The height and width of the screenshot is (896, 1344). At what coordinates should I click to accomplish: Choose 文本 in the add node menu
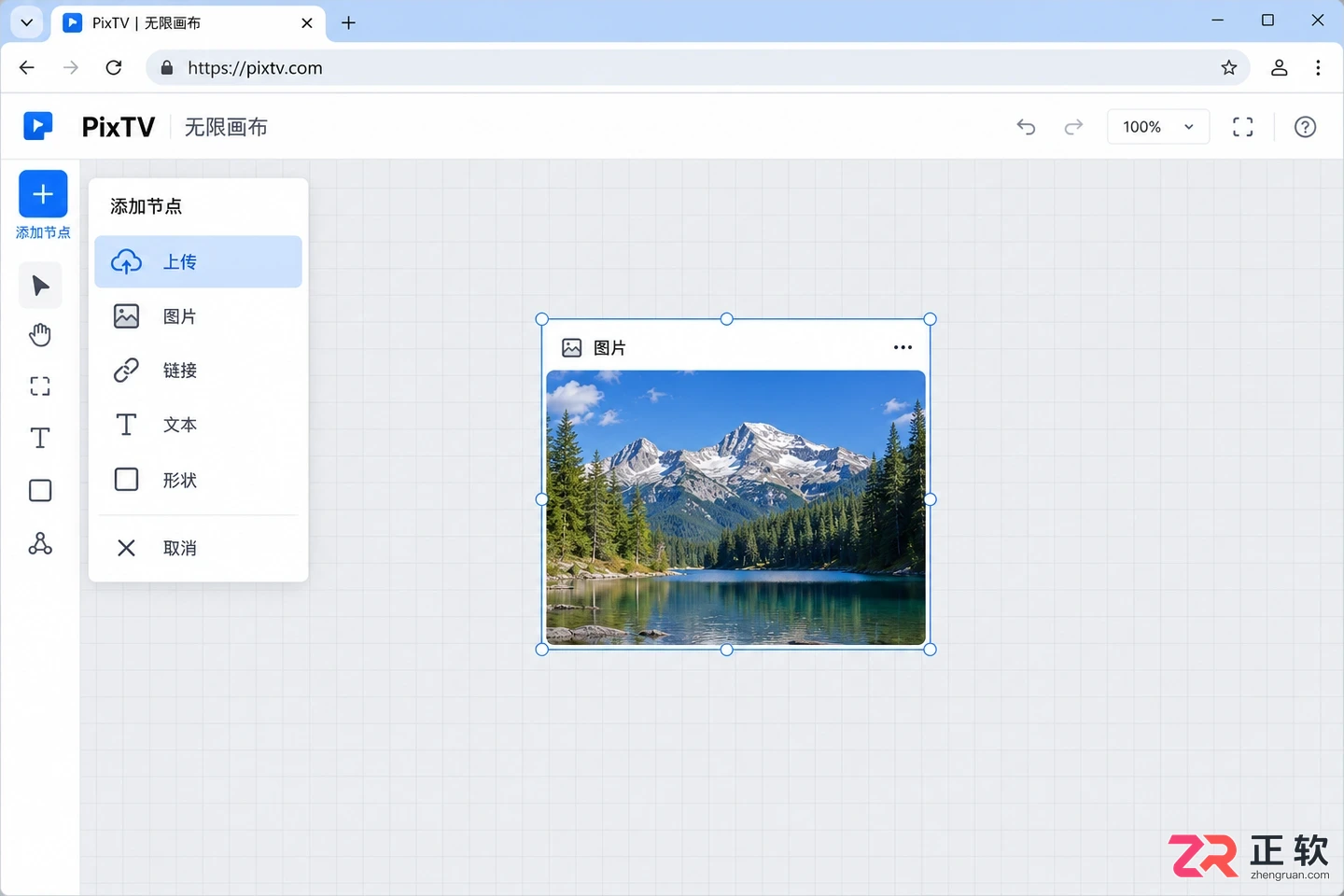tap(198, 425)
